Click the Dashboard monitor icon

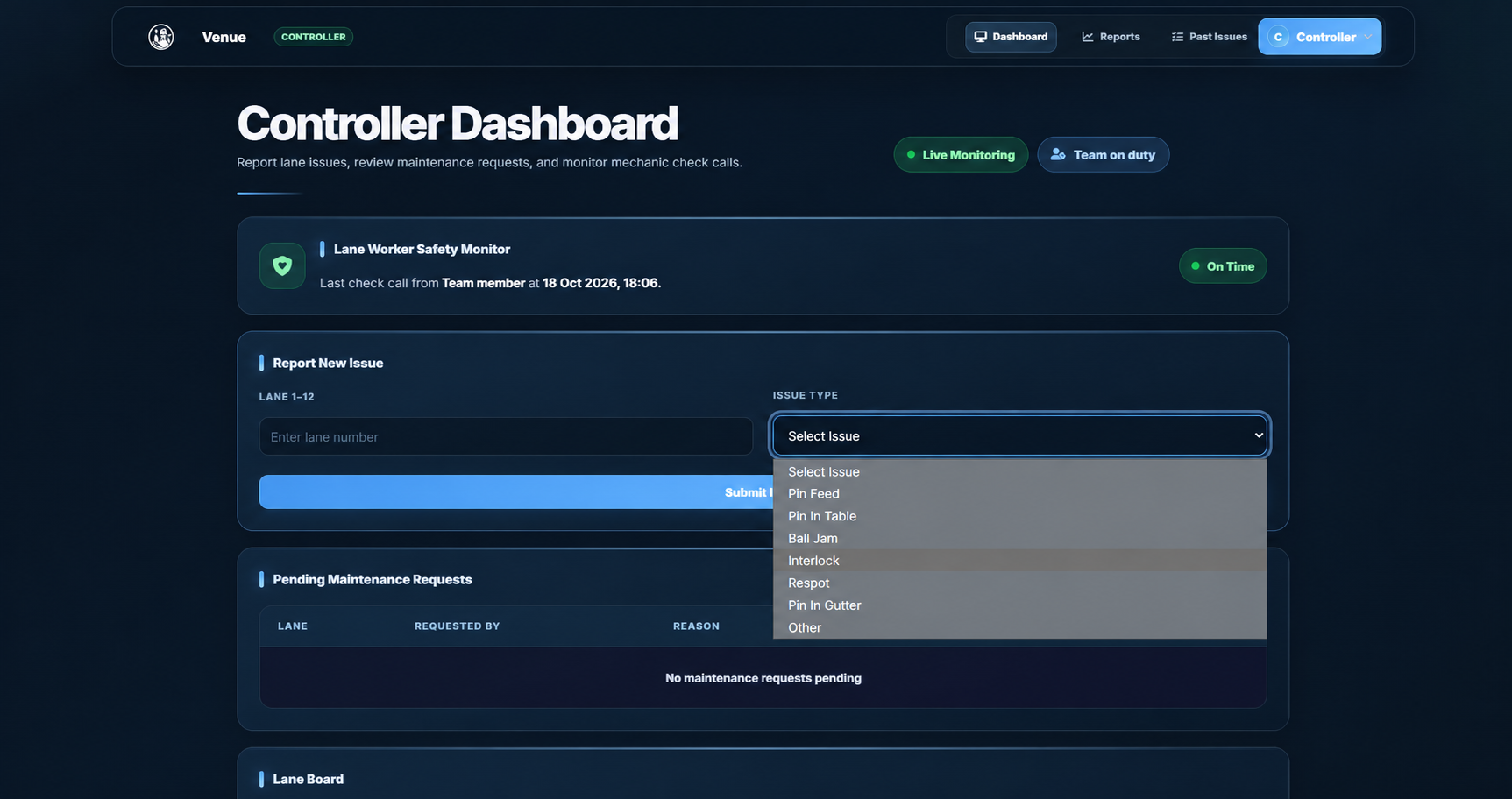click(981, 37)
